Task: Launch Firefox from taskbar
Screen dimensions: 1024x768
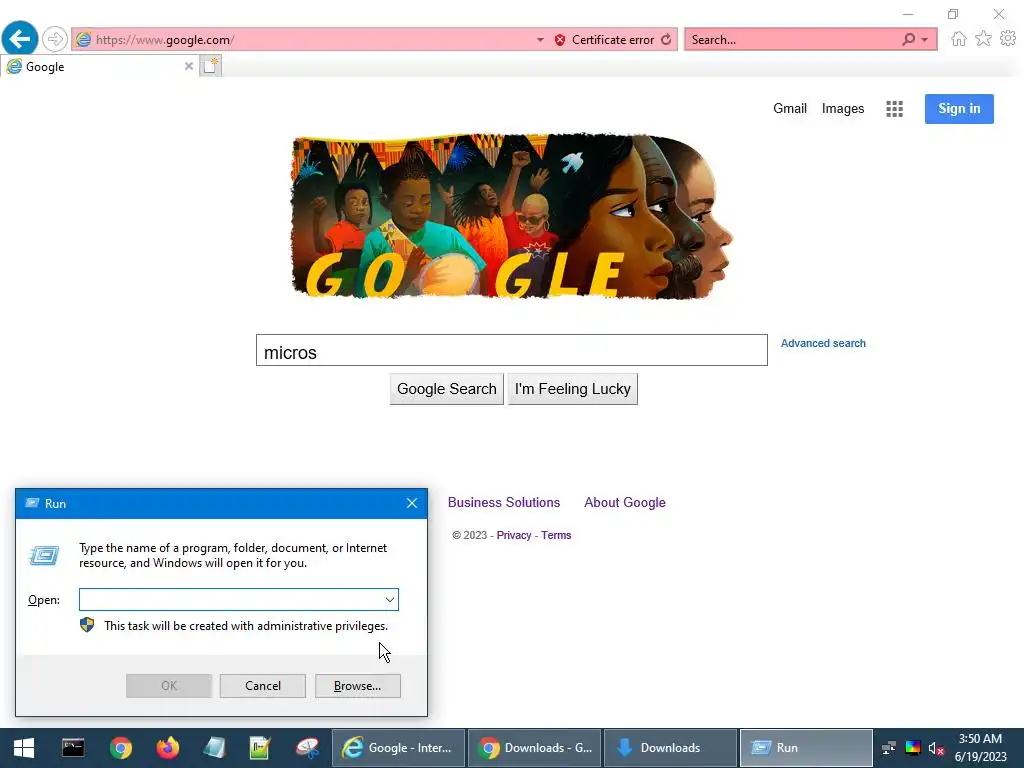Action: pos(167,748)
